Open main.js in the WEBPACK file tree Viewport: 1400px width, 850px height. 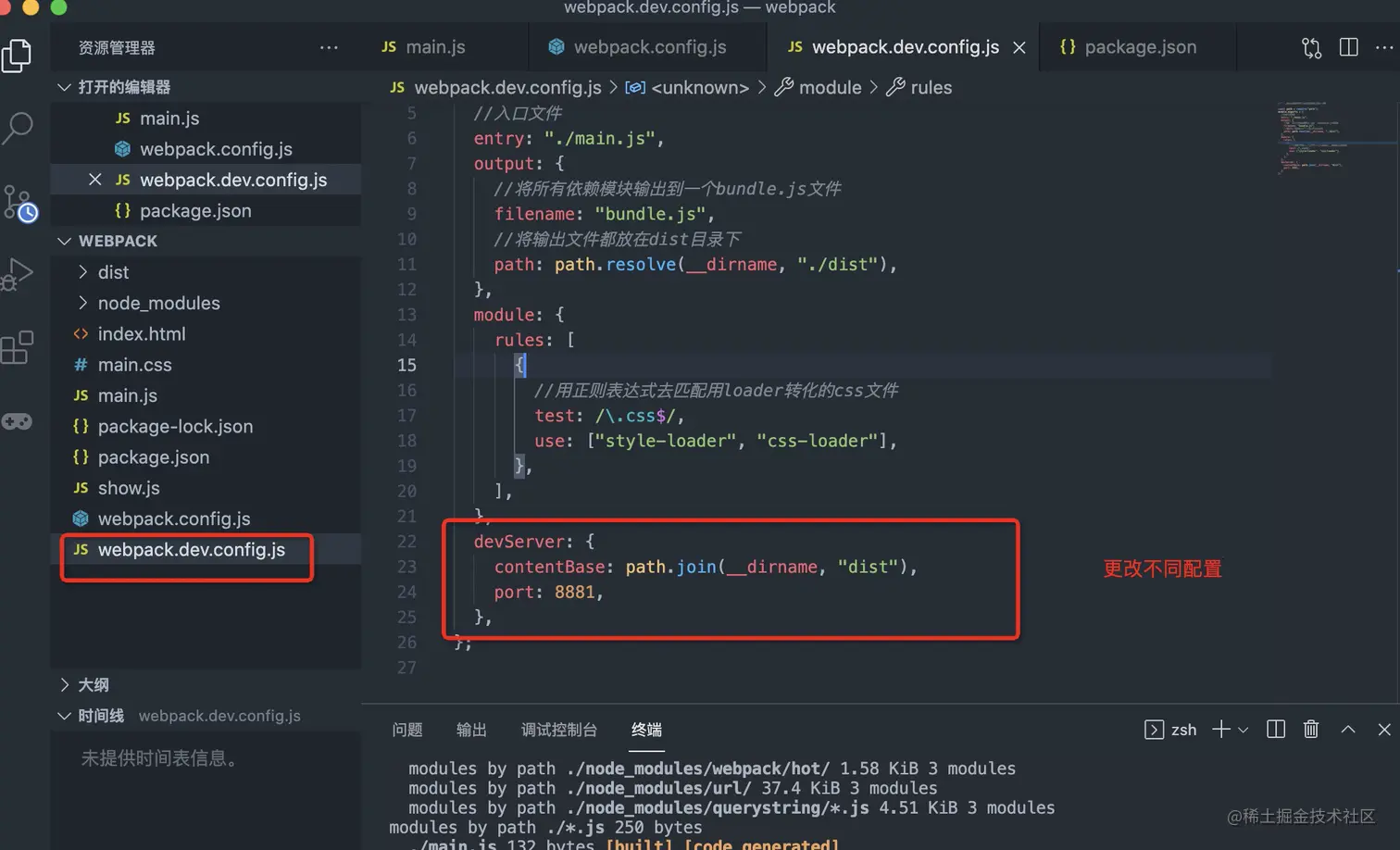coord(206,395)
